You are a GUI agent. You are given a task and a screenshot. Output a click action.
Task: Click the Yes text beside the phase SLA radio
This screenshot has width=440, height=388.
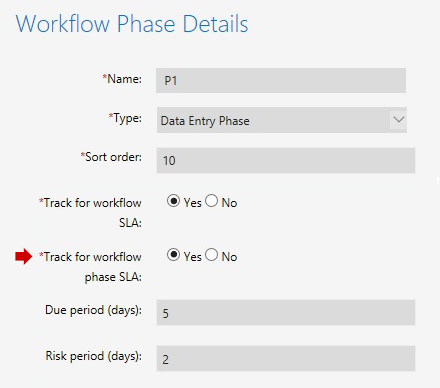coord(193,257)
